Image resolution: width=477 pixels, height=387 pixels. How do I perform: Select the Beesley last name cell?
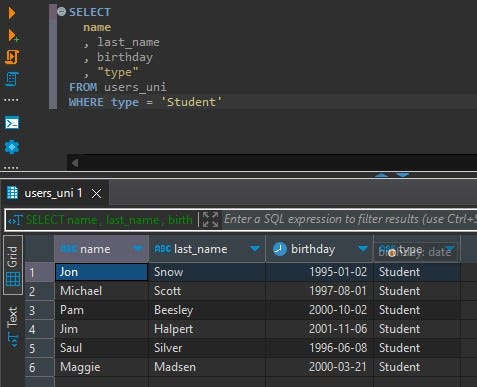pyautogui.click(x=207, y=310)
